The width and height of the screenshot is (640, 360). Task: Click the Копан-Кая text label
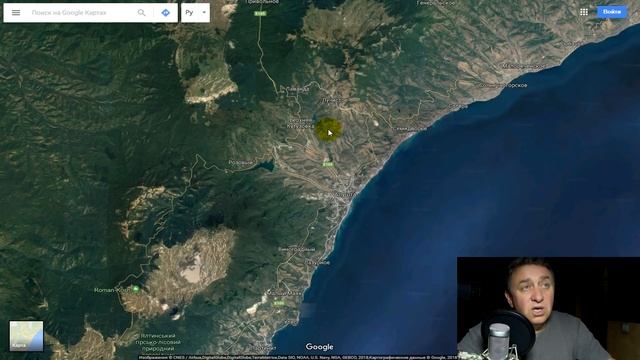(111, 290)
